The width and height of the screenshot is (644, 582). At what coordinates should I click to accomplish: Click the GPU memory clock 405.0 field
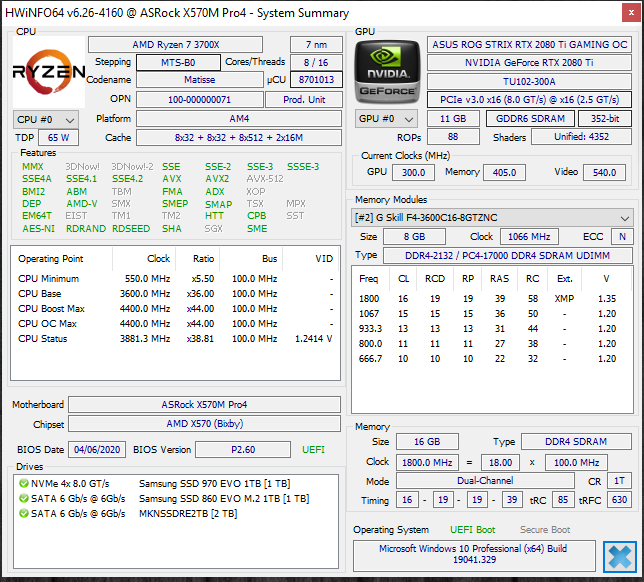[504, 173]
